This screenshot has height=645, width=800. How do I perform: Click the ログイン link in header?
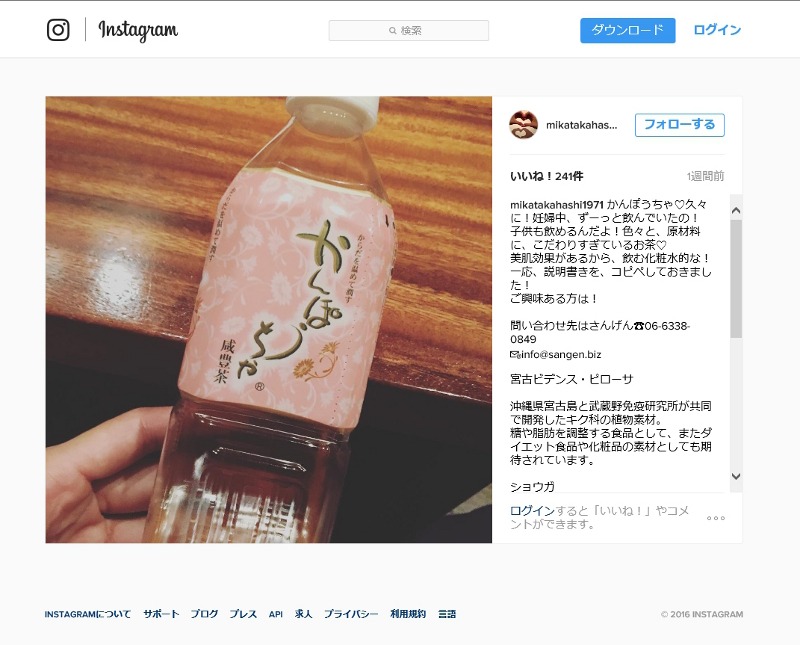[717, 30]
